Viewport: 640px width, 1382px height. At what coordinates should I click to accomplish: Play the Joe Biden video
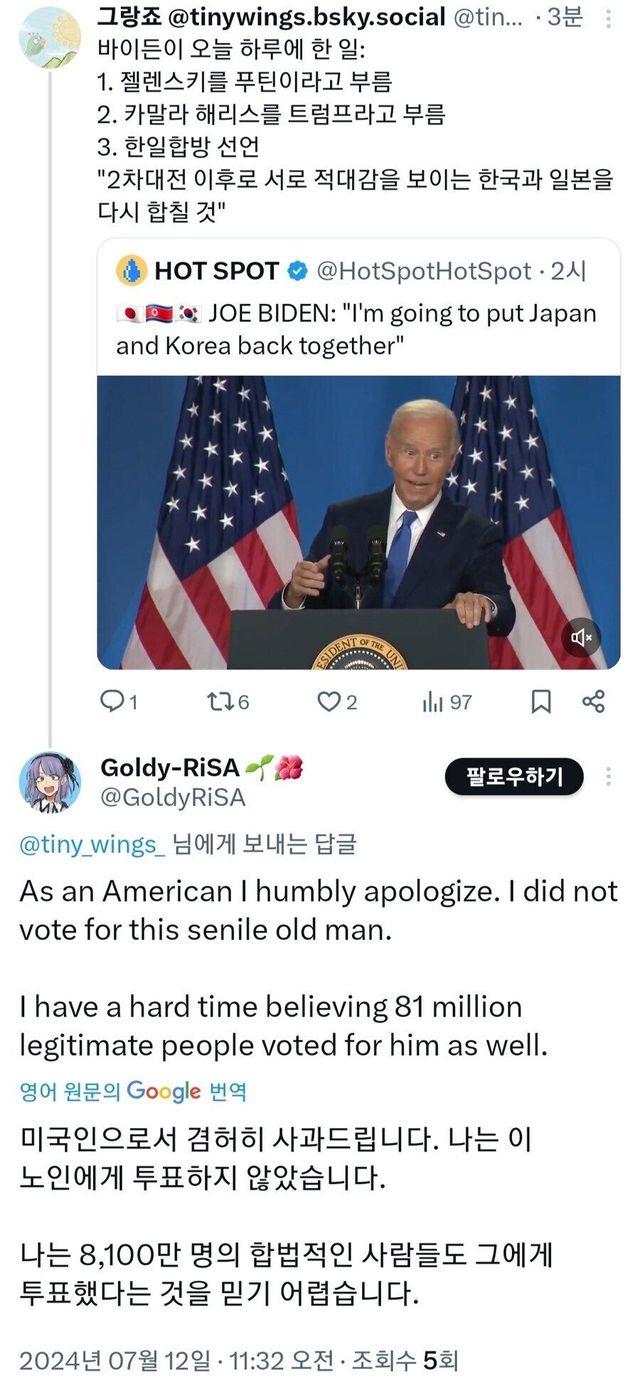click(358, 520)
